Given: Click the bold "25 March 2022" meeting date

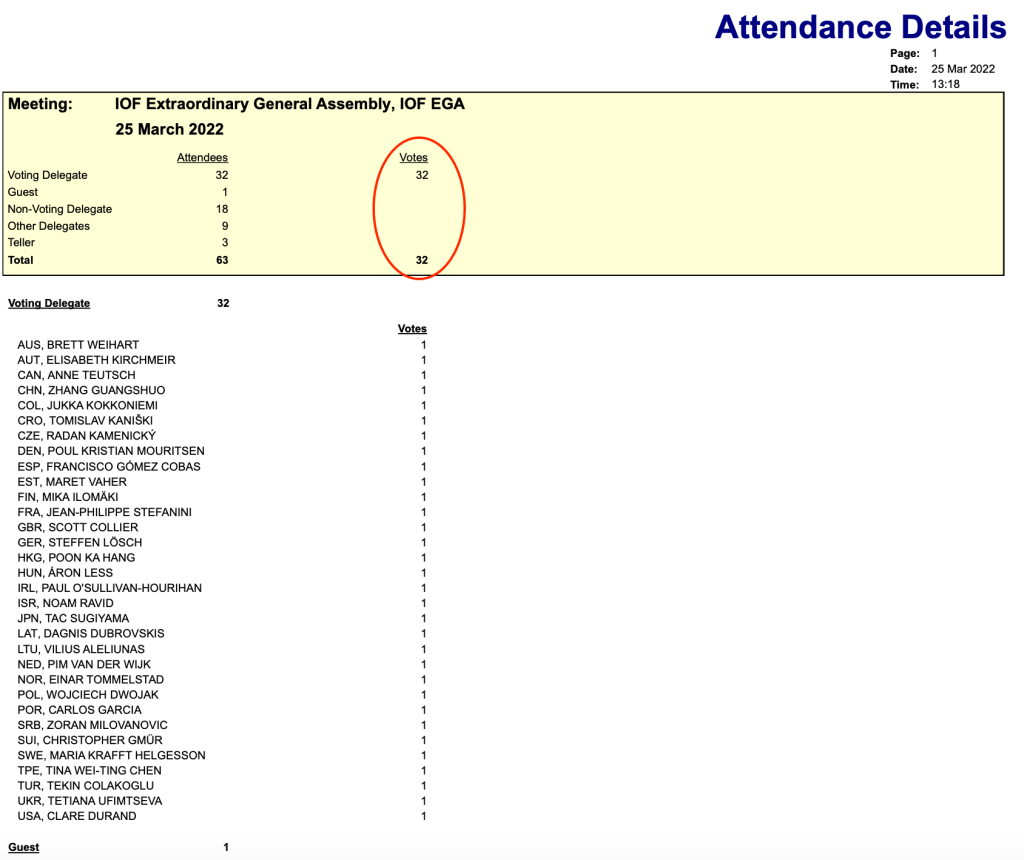Looking at the screenshot, I should pos(169,130).
